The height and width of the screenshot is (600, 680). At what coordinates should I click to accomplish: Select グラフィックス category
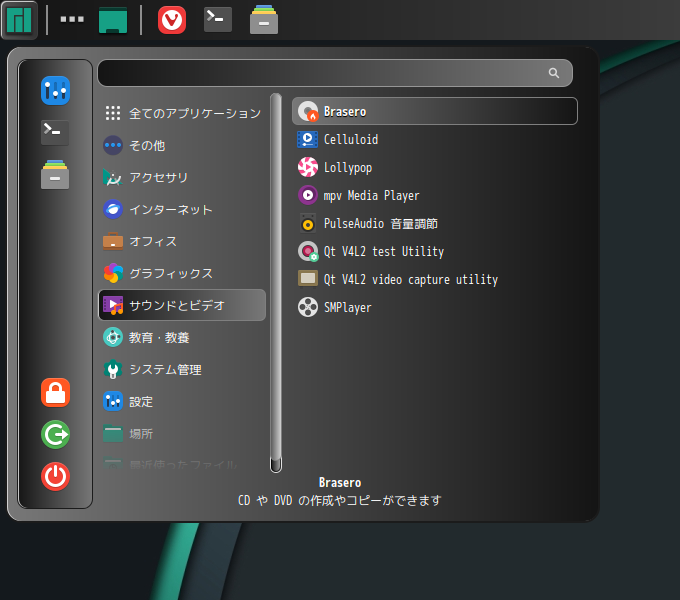click(182, 274)
